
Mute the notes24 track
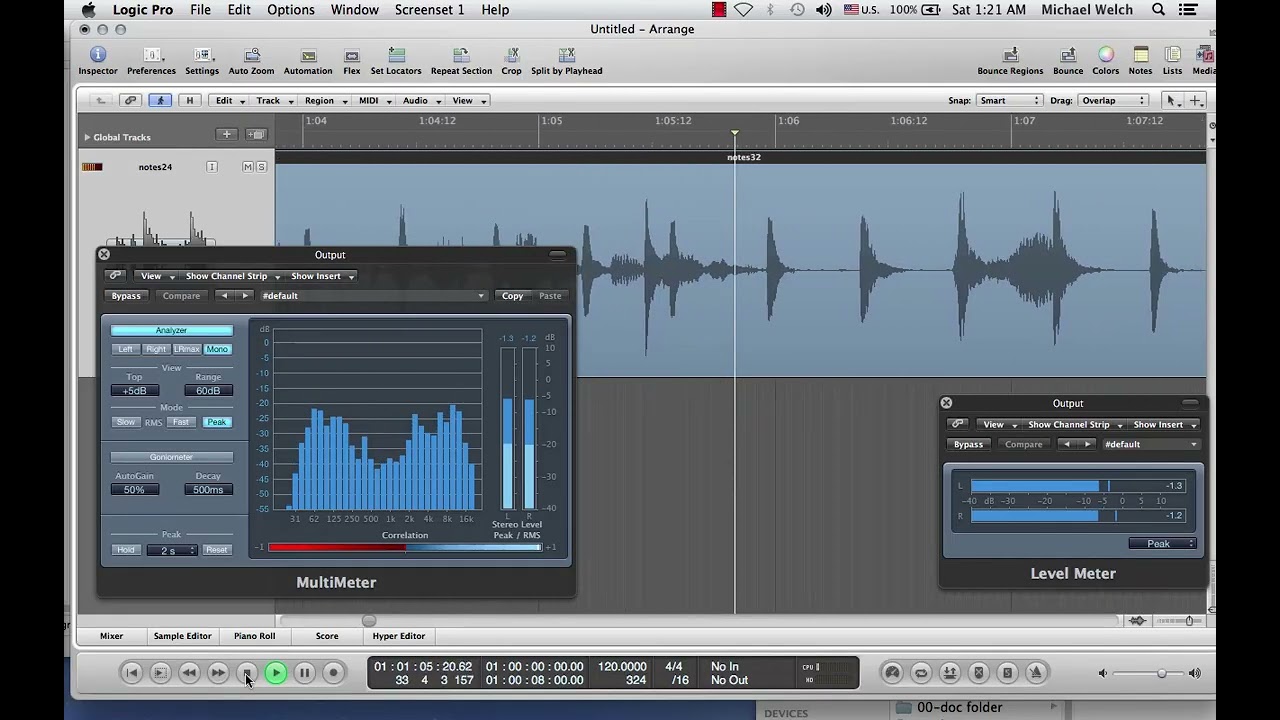[248, 167]
